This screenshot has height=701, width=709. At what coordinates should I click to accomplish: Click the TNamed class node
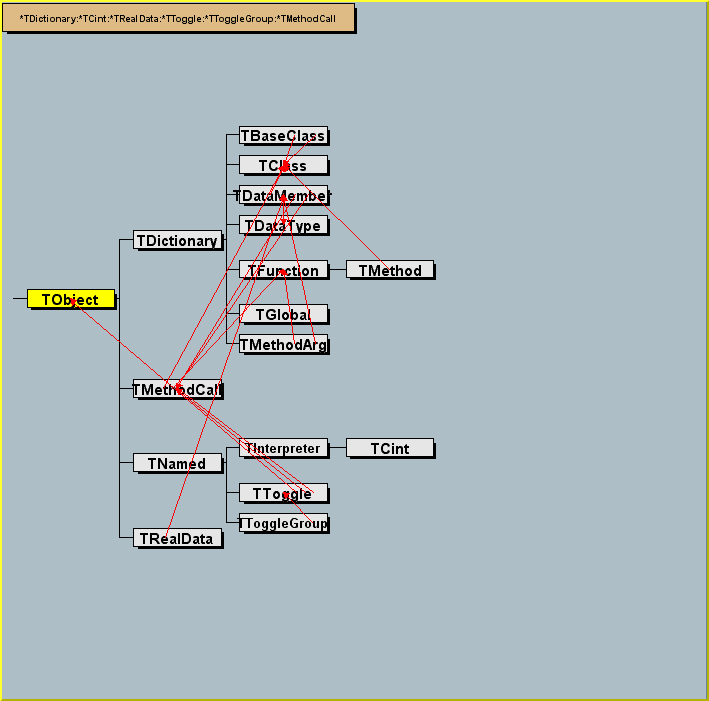[177, 464]
